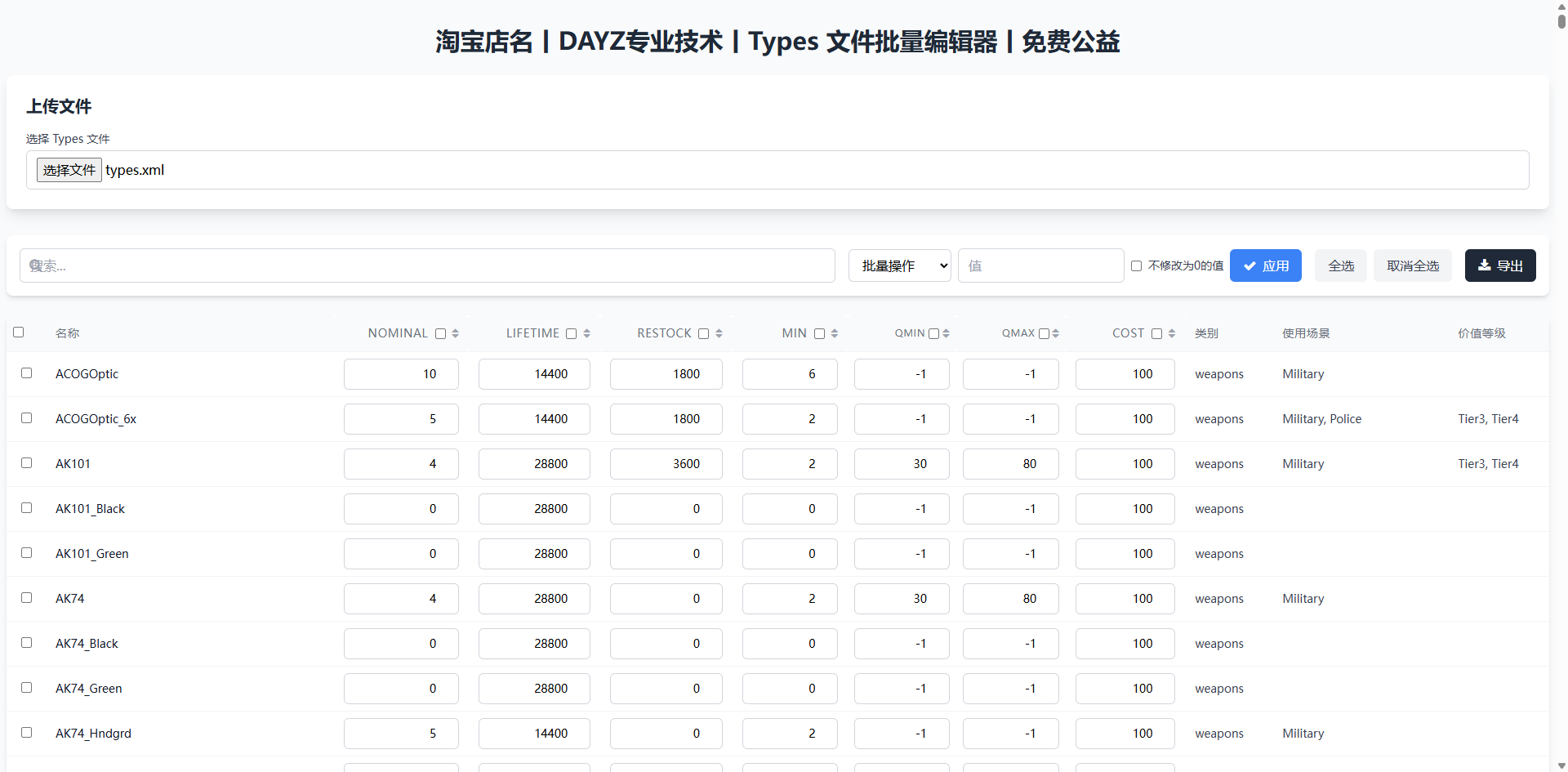Enable the NOMINAL column checkbox
Image resolution: width=1568 pixels, height=772 pixels.
pos(440,333)
